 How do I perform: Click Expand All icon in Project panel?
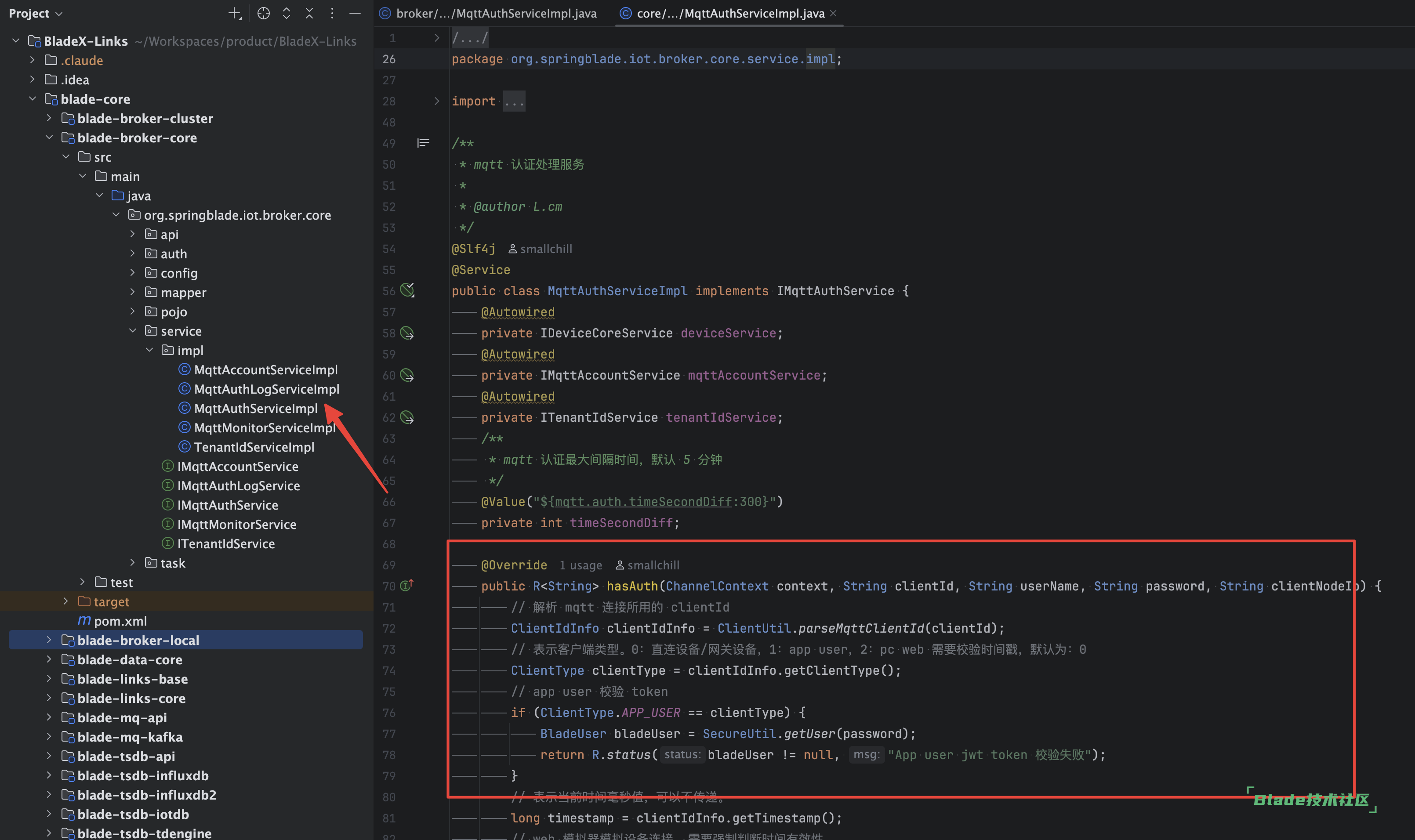[287, 13]
